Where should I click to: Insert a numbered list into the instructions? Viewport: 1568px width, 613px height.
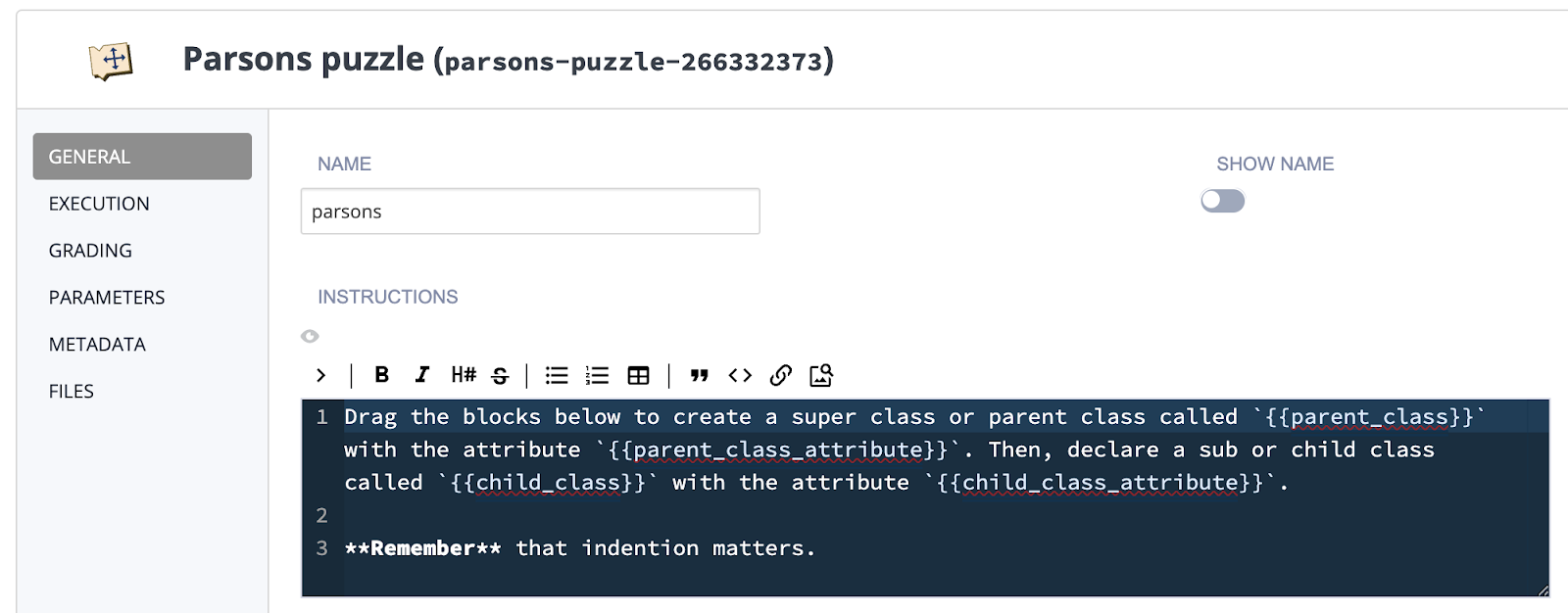(596, 375)
